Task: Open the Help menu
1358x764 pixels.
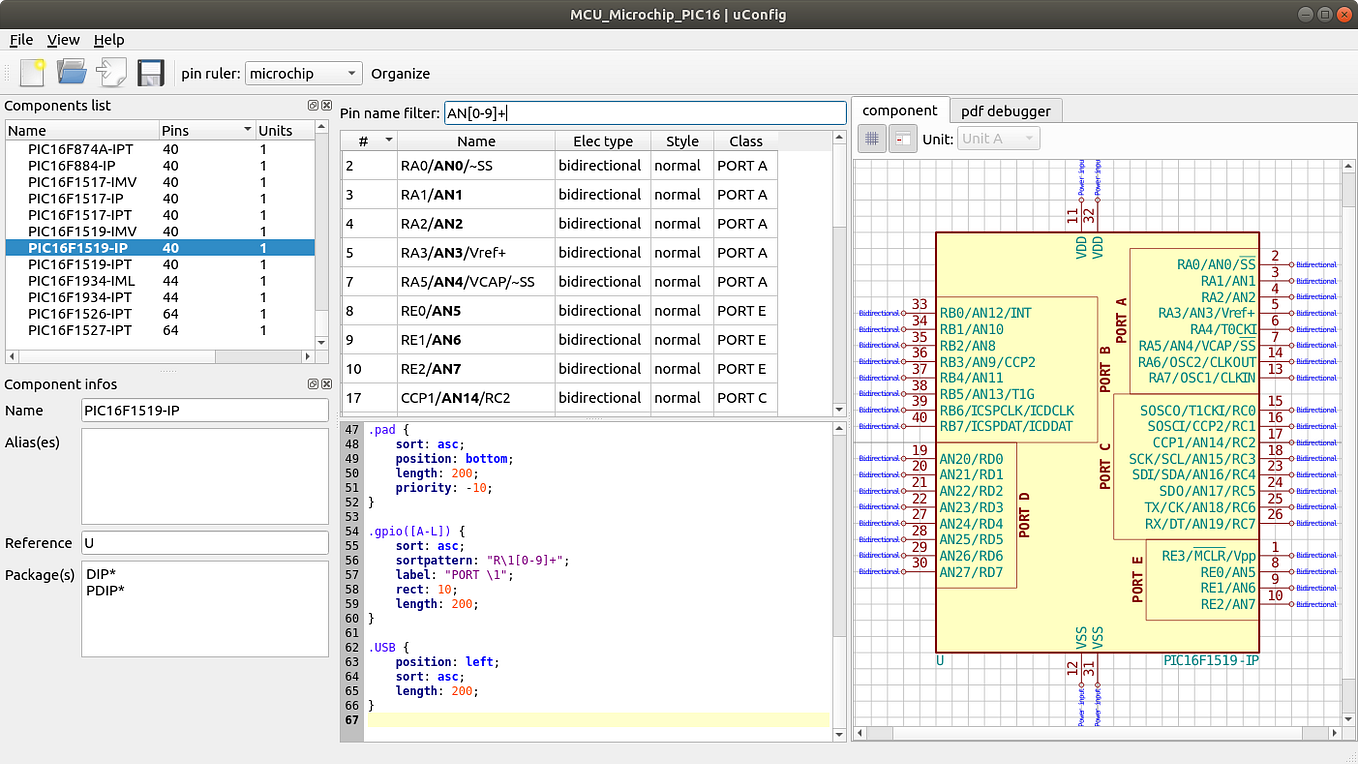Action: coord(109,40)
